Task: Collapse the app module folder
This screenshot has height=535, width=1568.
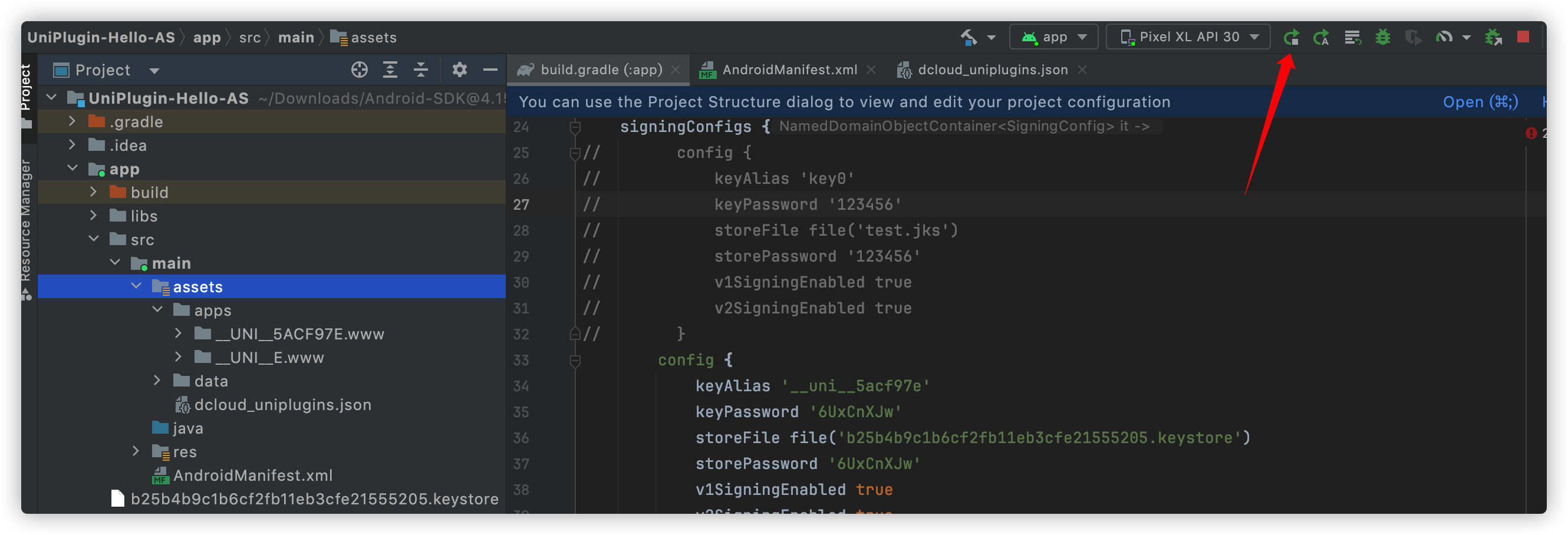Action: (73, 168)
